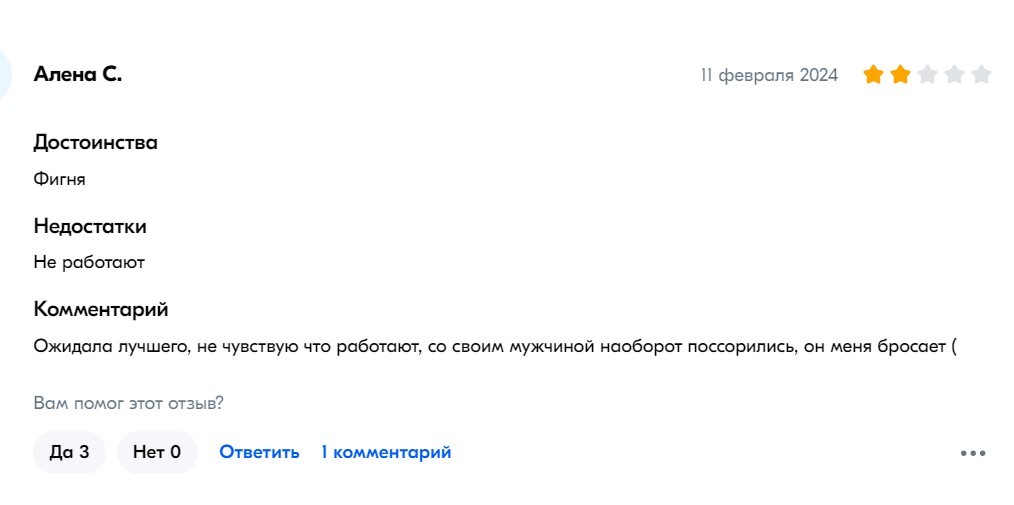The width and height of the screenshot is (1014, 505).
Task: Click the disadvantages text "Не работают"
Action: click(90, 263)
